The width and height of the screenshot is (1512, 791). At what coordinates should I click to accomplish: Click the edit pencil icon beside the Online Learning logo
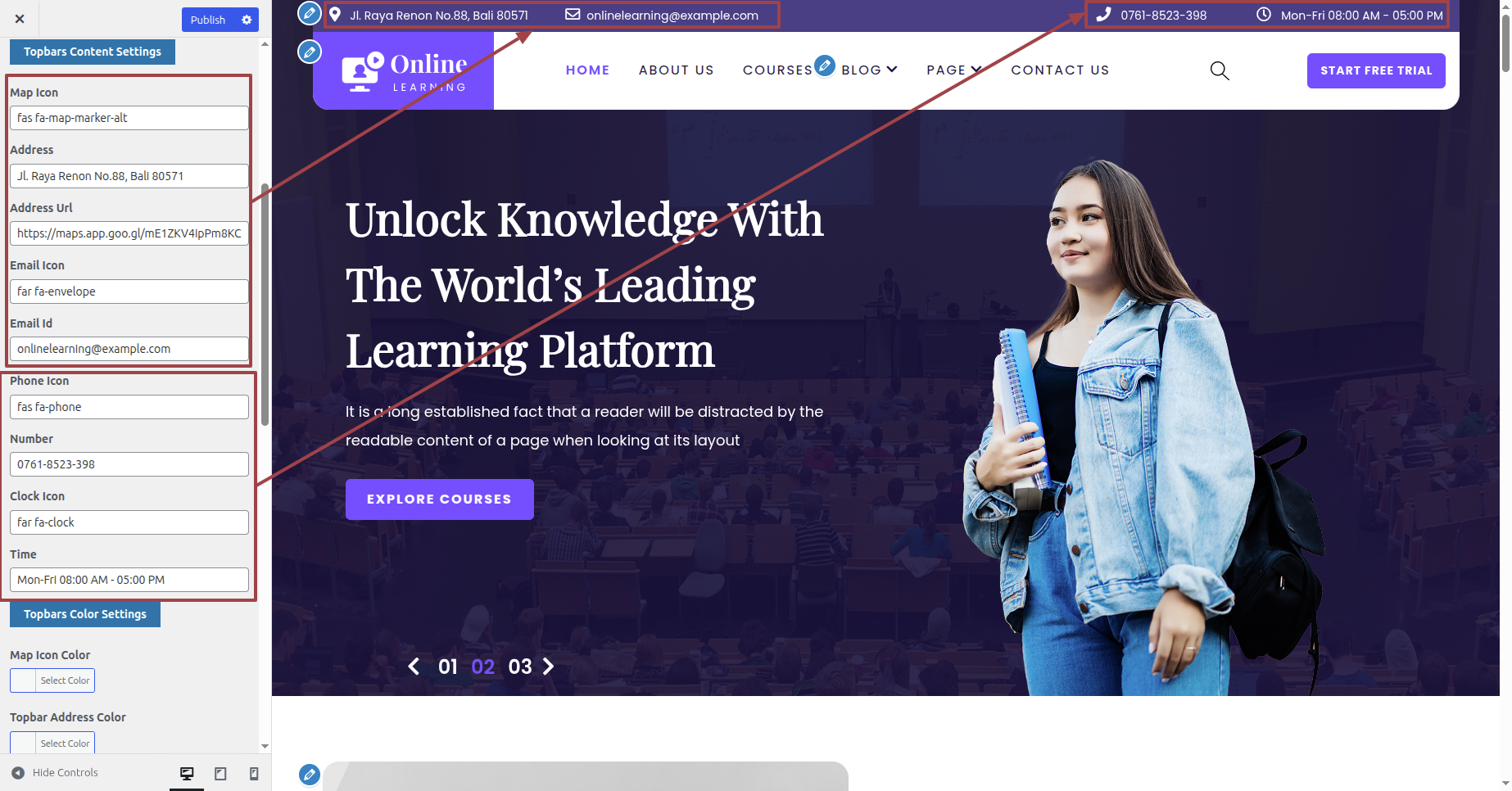309,52
